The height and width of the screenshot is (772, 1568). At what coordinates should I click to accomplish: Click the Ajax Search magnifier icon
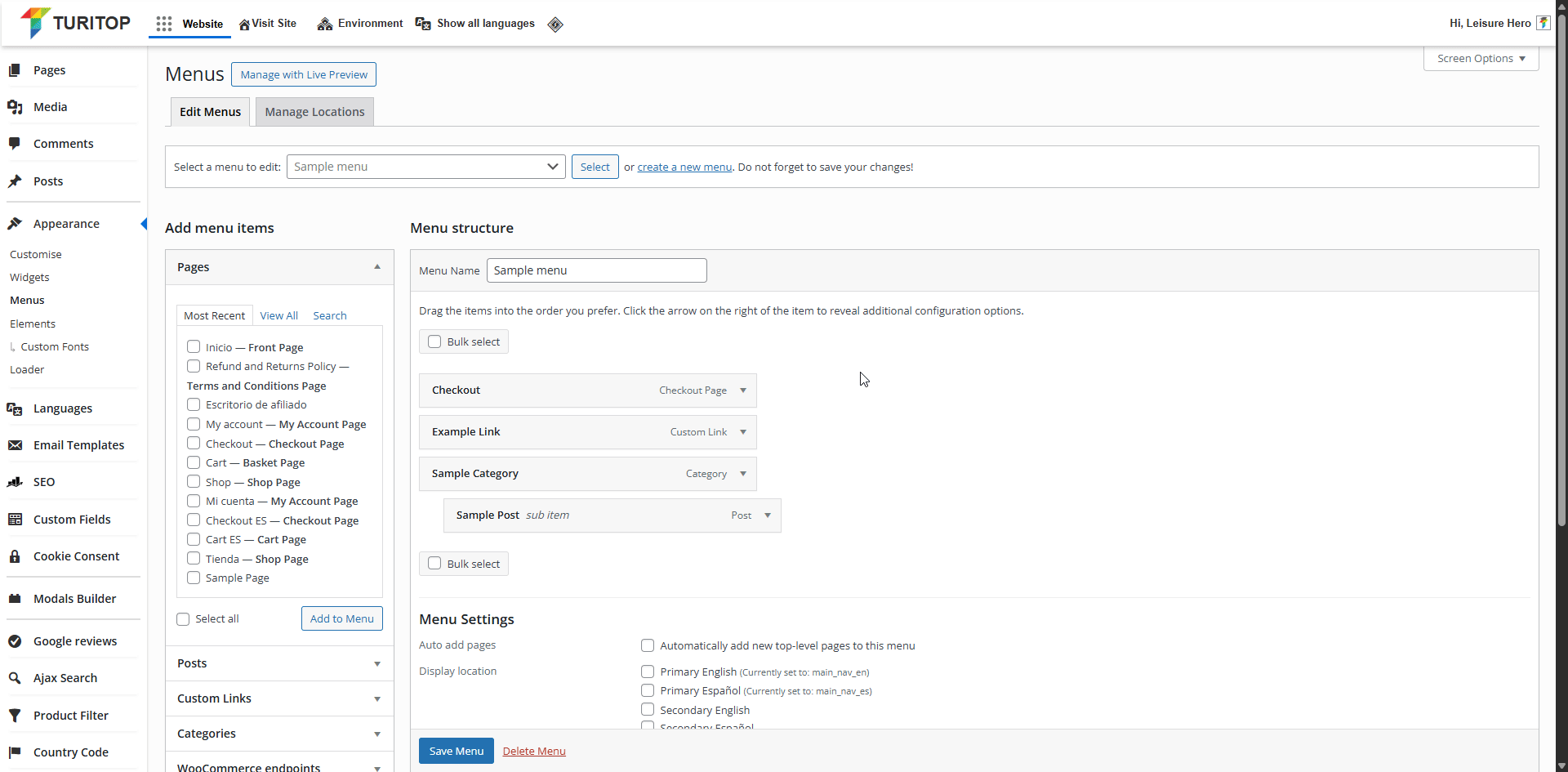click(15, 678)
